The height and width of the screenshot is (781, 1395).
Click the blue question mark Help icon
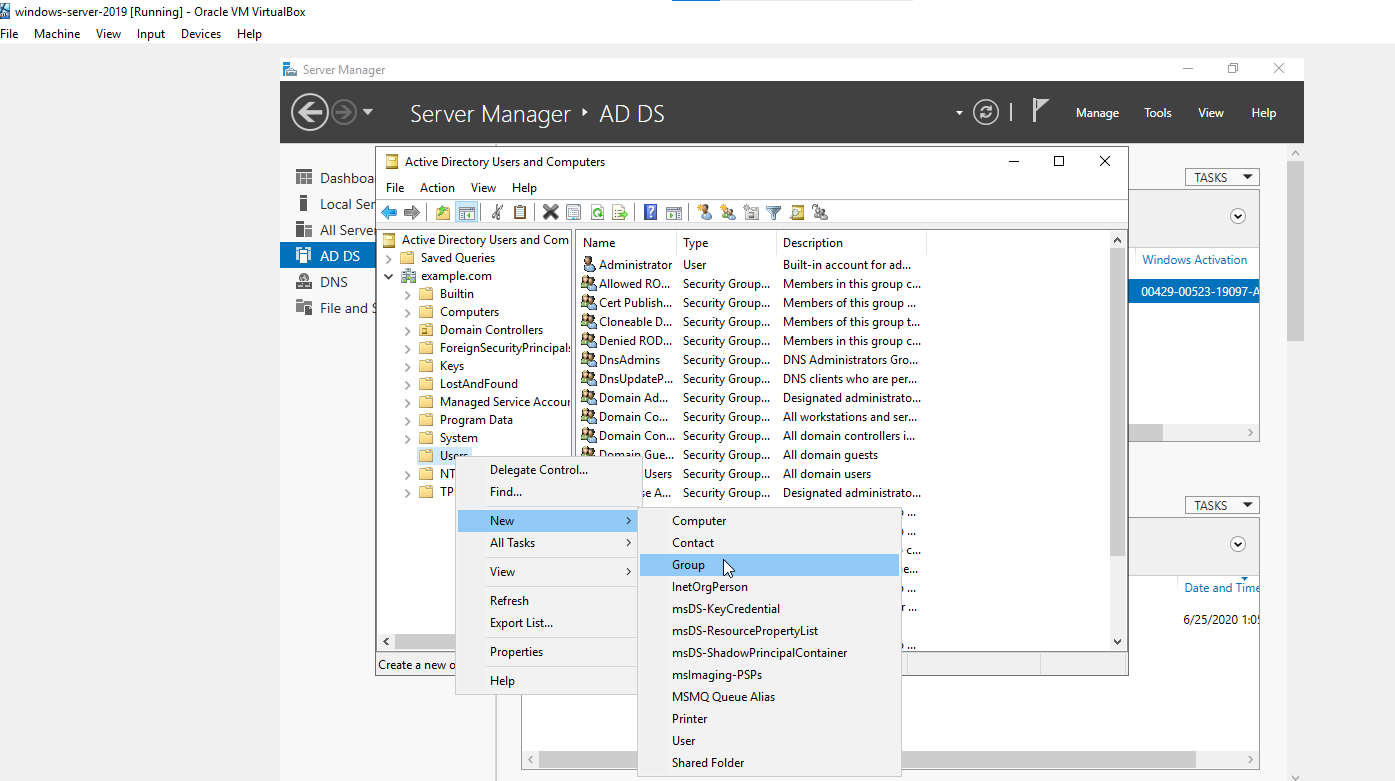click(651, 212)
